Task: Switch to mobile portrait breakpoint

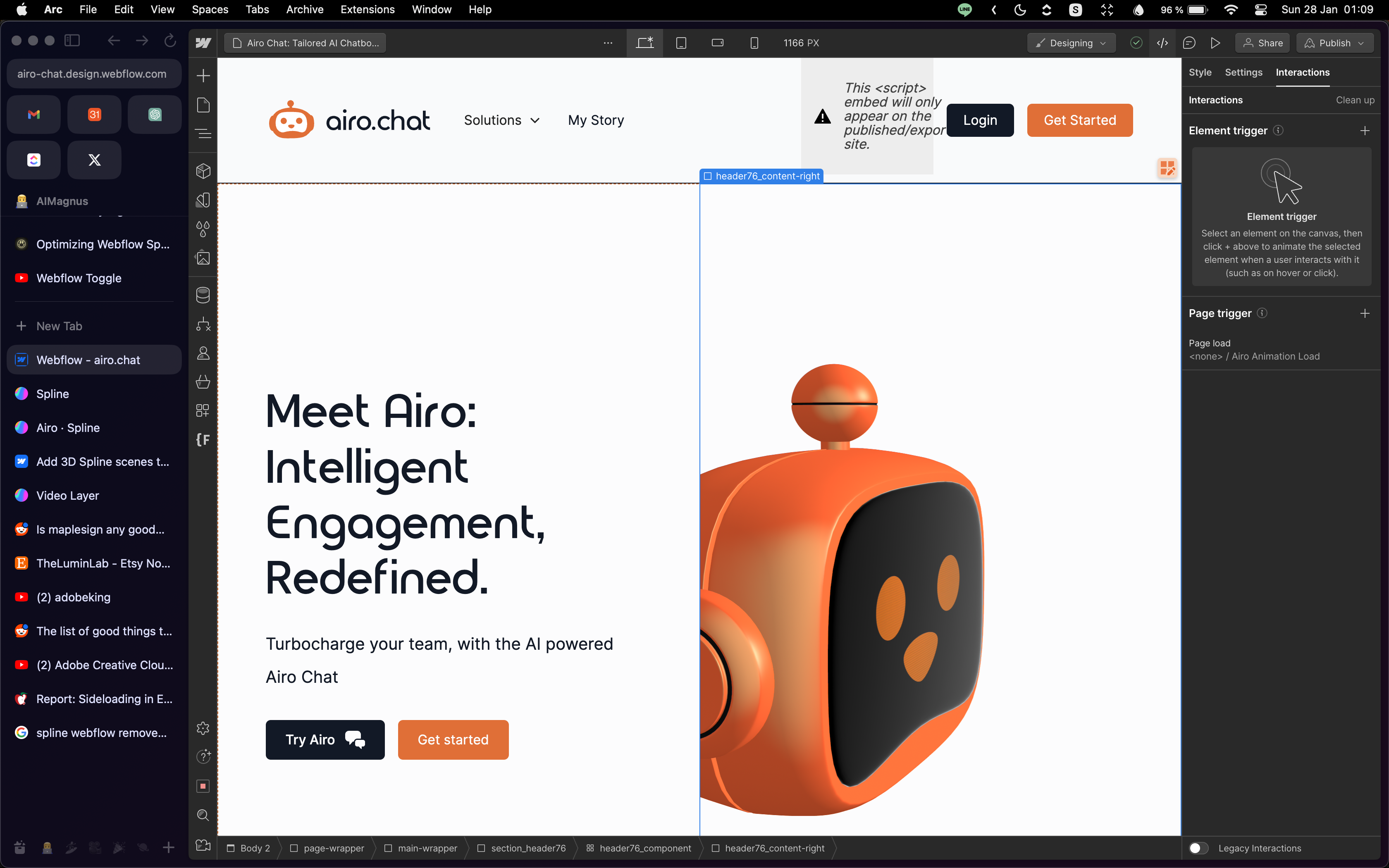Action: pos(754,43)
